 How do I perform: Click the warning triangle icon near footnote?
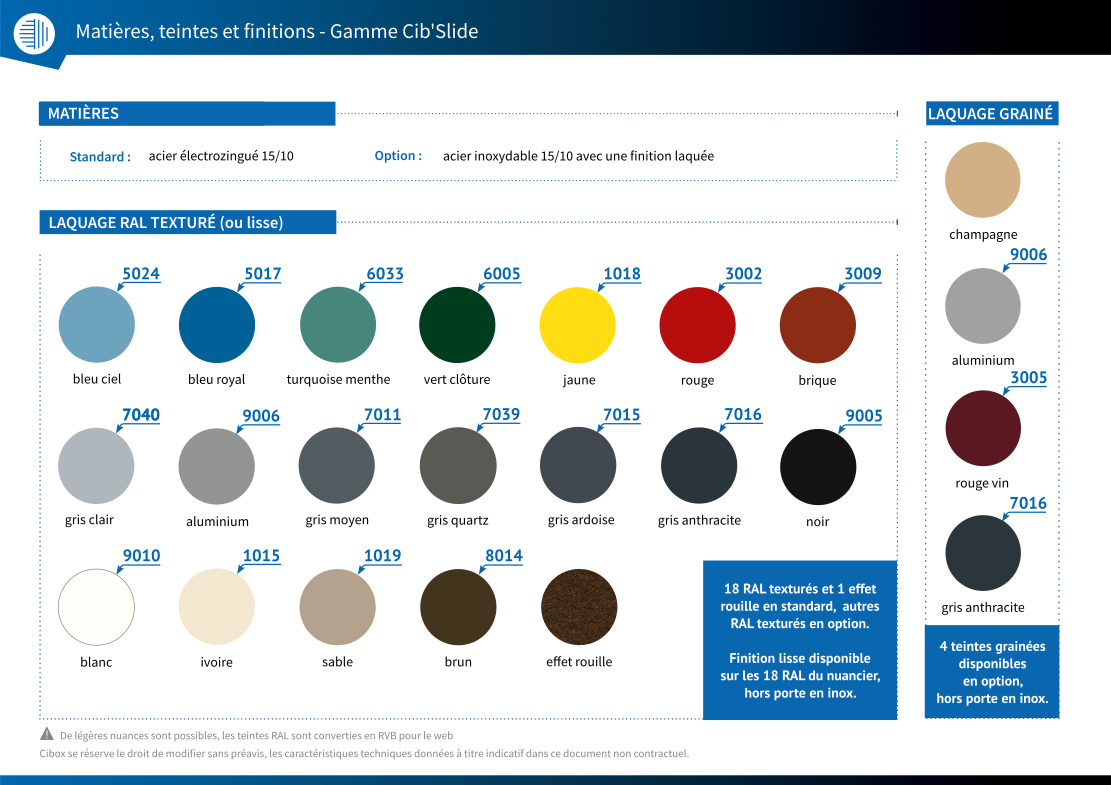[47, 733]
